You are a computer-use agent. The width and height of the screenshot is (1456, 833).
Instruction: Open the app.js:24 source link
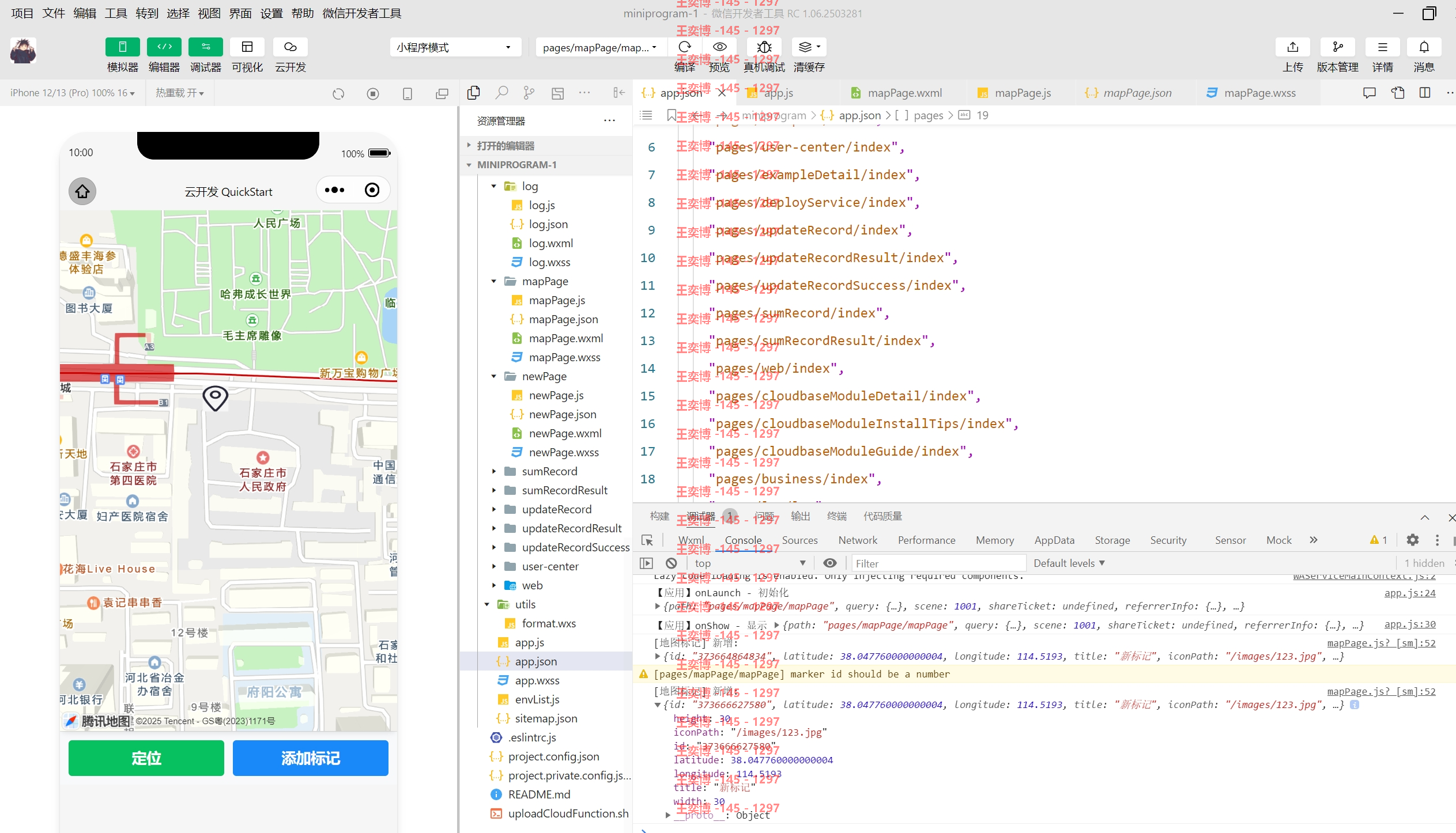pos(1410,593)
